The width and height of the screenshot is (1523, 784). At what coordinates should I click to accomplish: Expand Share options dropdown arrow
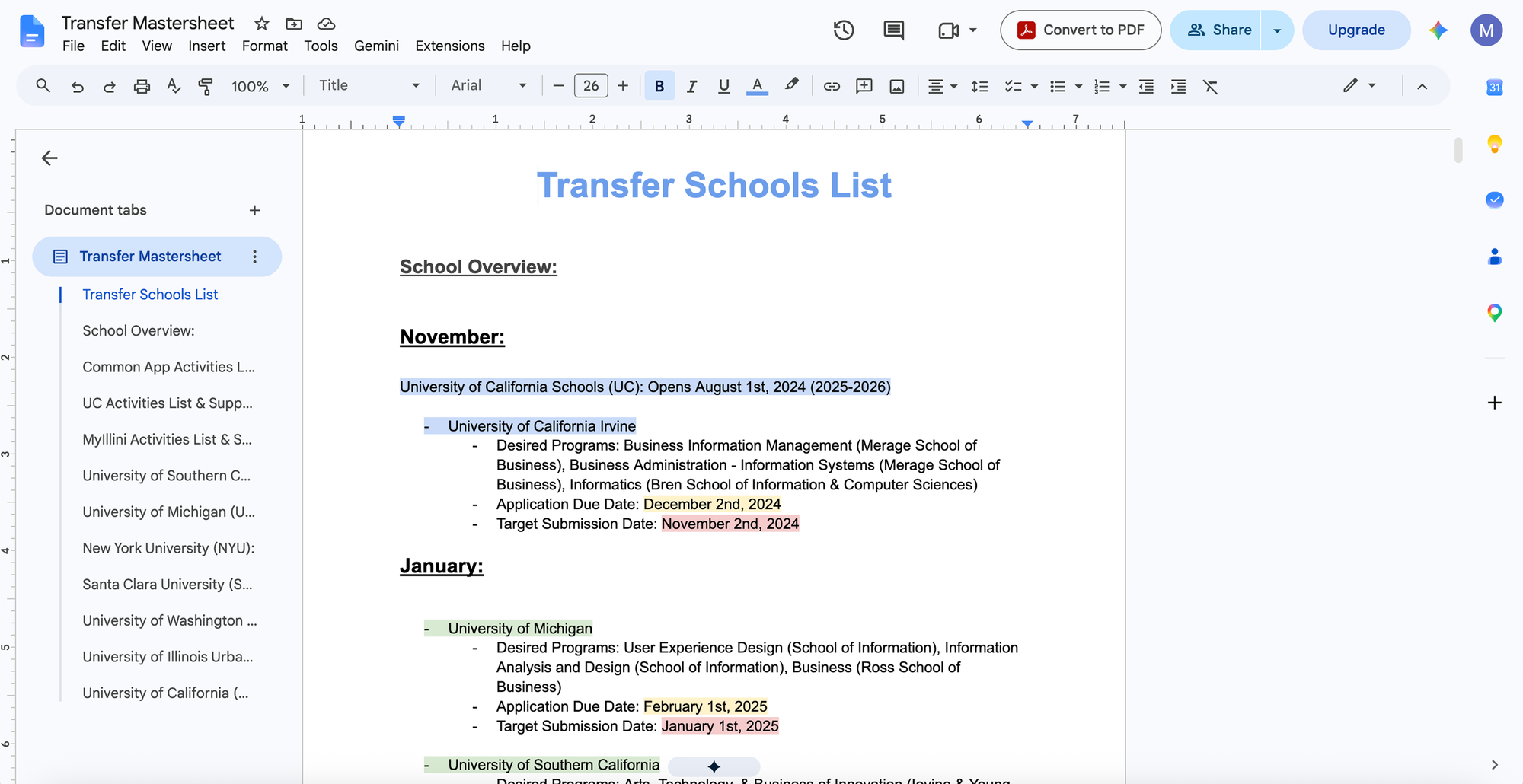1277,30
